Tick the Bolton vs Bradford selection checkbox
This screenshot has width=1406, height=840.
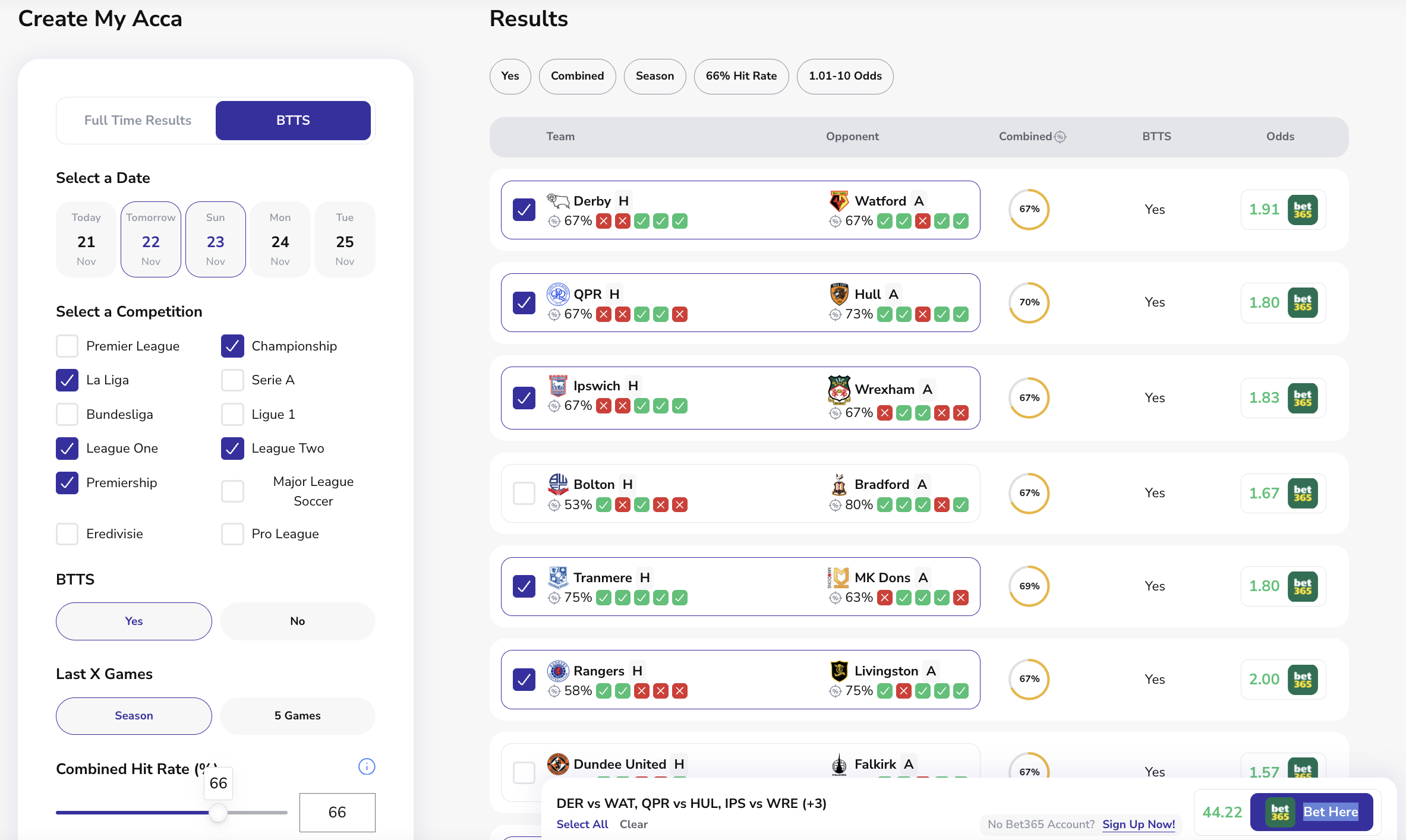[524, 493]
